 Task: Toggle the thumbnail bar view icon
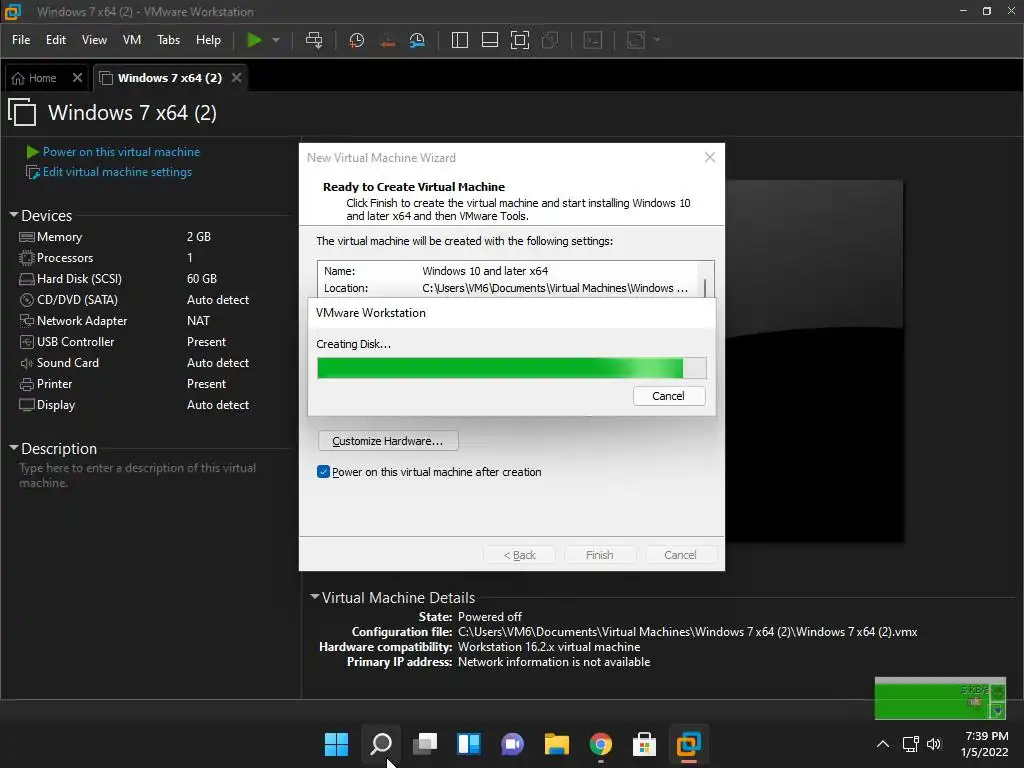pos(490,40)
